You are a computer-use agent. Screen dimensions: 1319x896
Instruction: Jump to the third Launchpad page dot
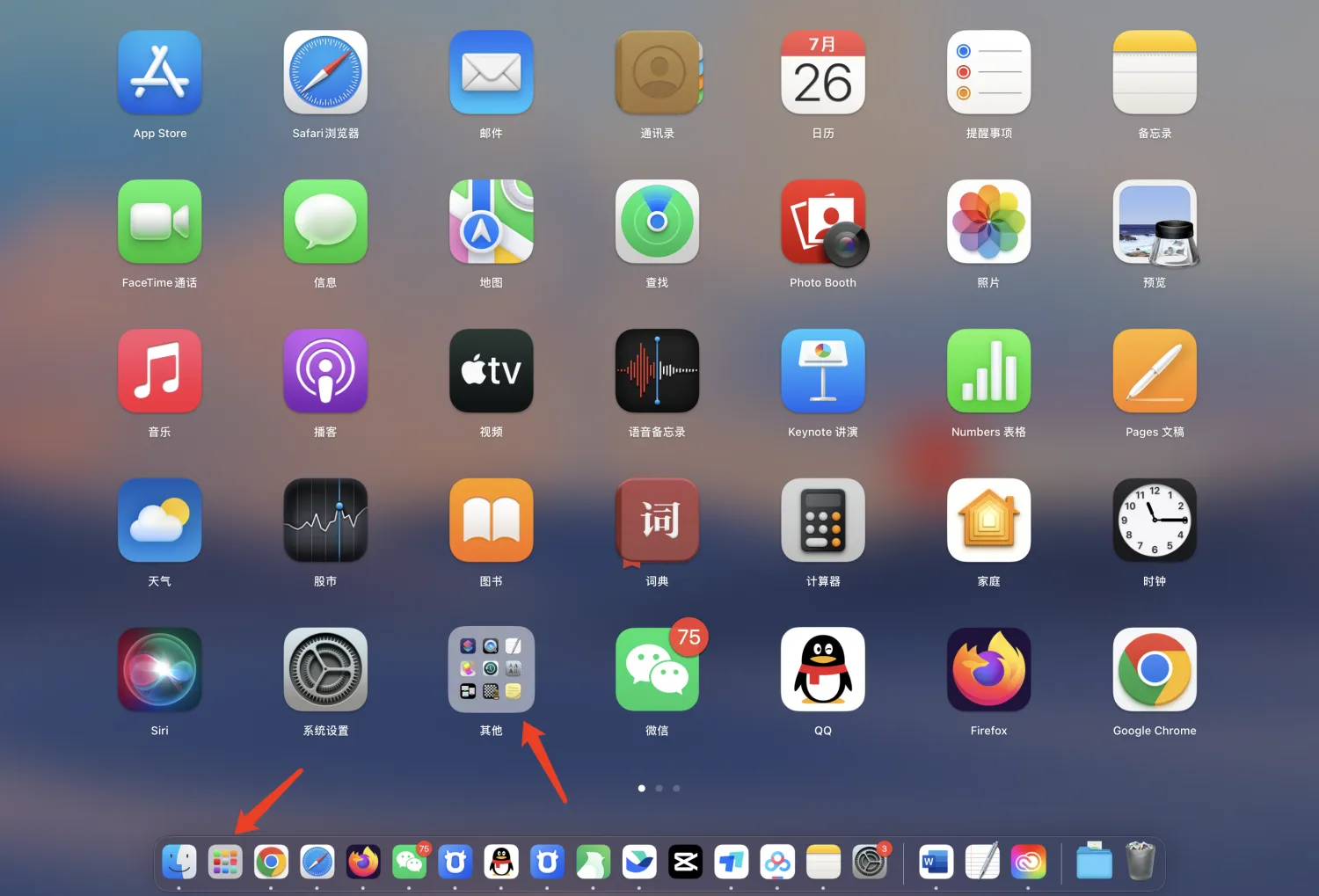click(676, 788)
